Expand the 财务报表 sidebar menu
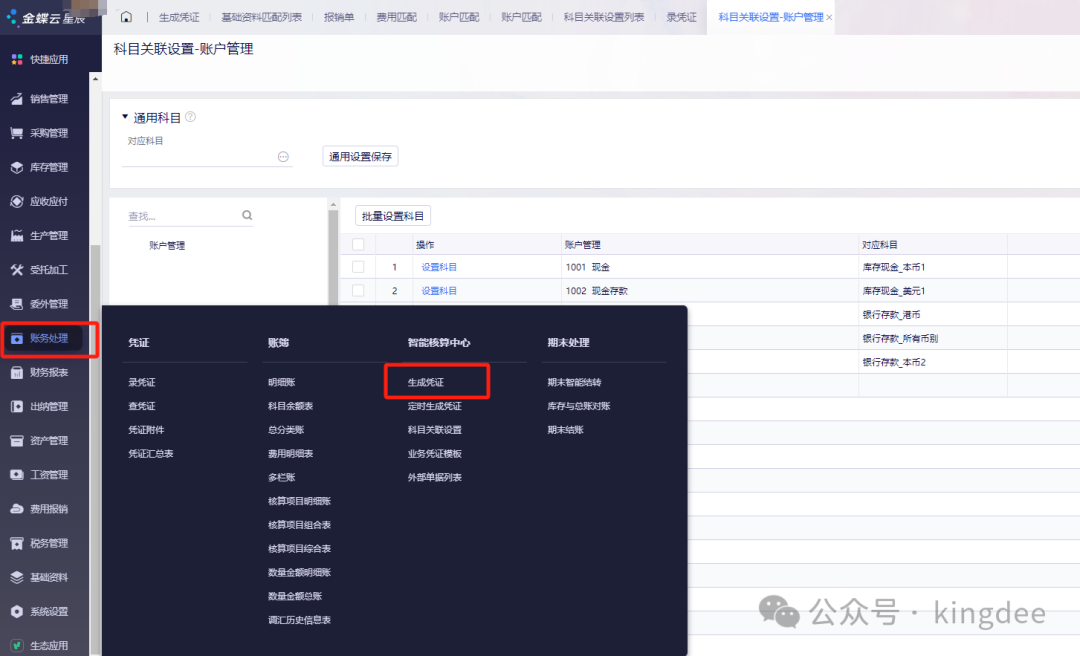 (48, 372)
